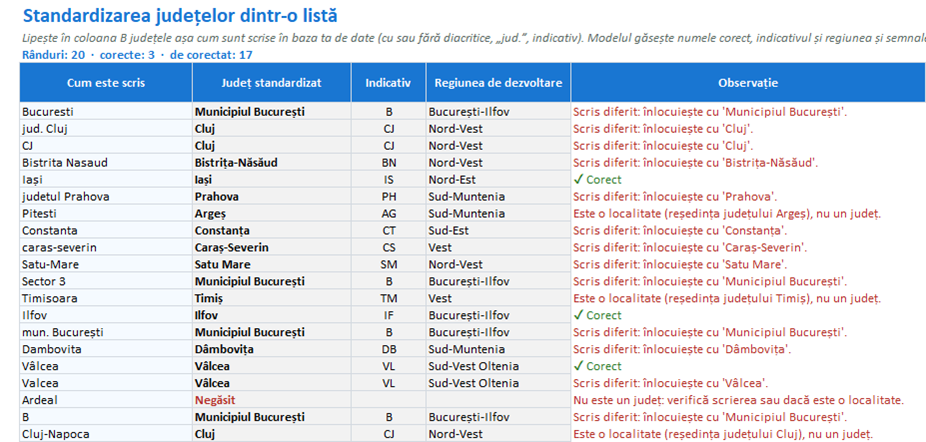This screenshot has height=442, width=926.
Task: Click the 'Regiunea de dezvoltare' header
Action: 498,83
